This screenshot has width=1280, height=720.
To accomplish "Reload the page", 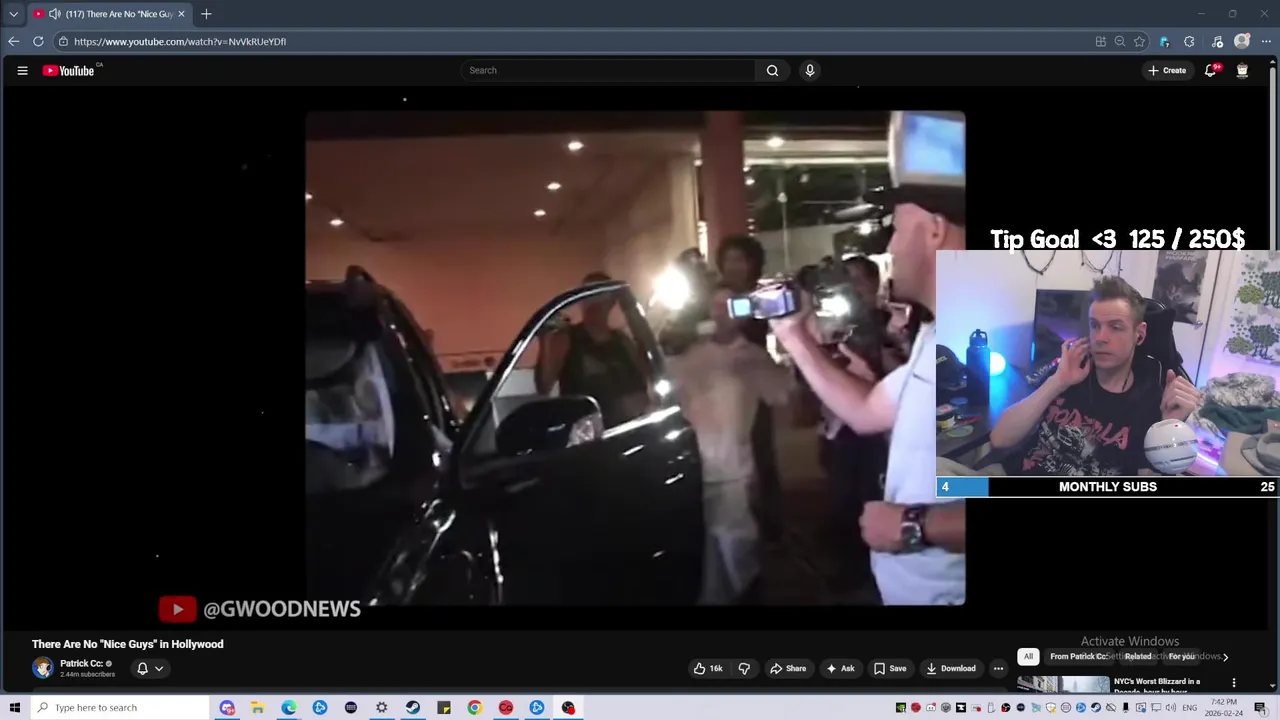I will (38, 41).
